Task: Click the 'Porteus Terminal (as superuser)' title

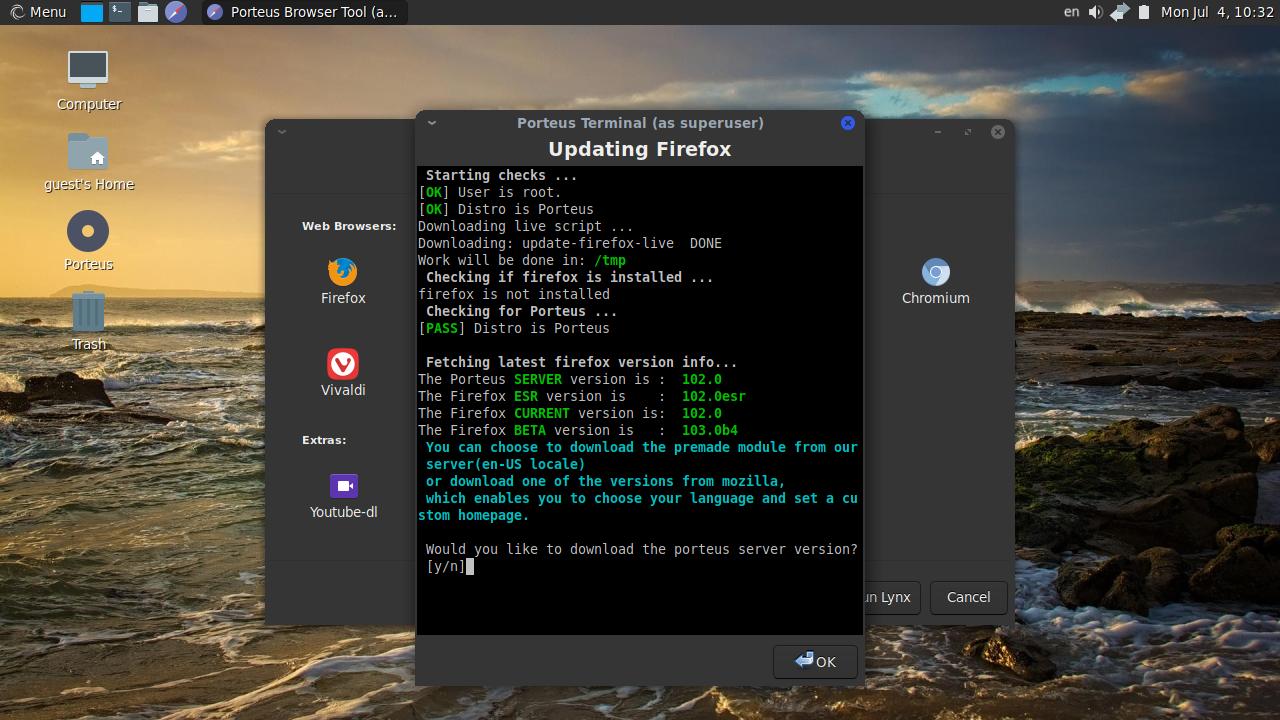Action: (640, 123)
